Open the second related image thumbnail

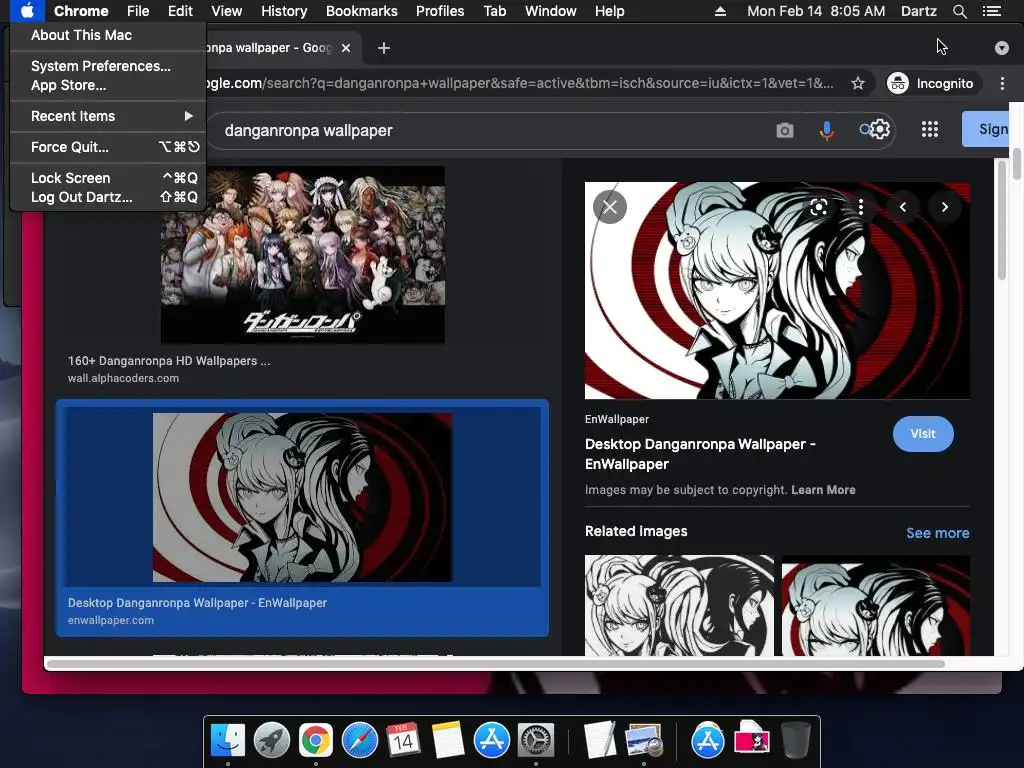[x=876, y=605]
